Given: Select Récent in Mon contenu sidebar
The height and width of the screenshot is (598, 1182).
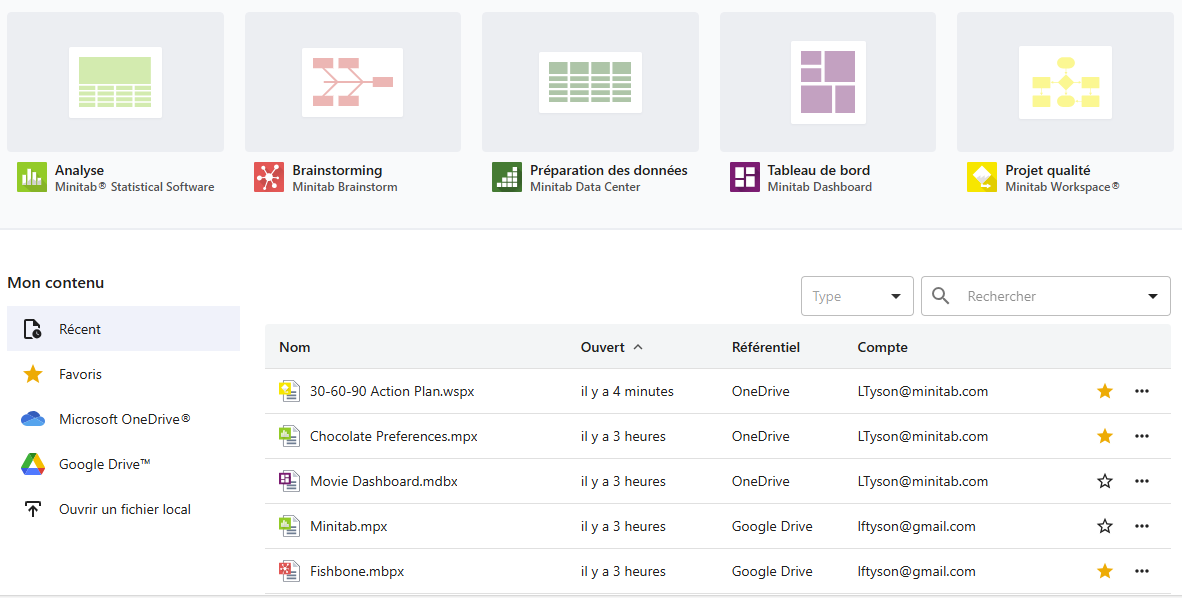Looking at the screenshot, I should [x=80, y=329].
